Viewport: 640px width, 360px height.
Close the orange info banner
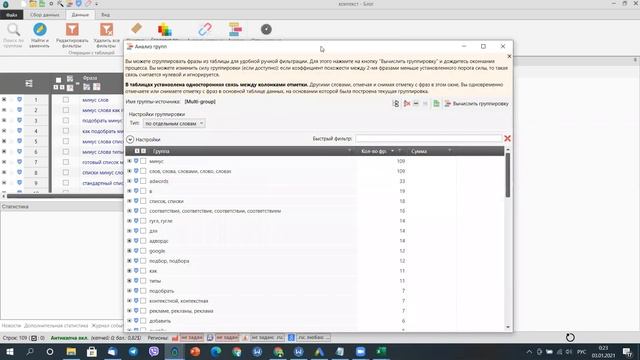509,56
